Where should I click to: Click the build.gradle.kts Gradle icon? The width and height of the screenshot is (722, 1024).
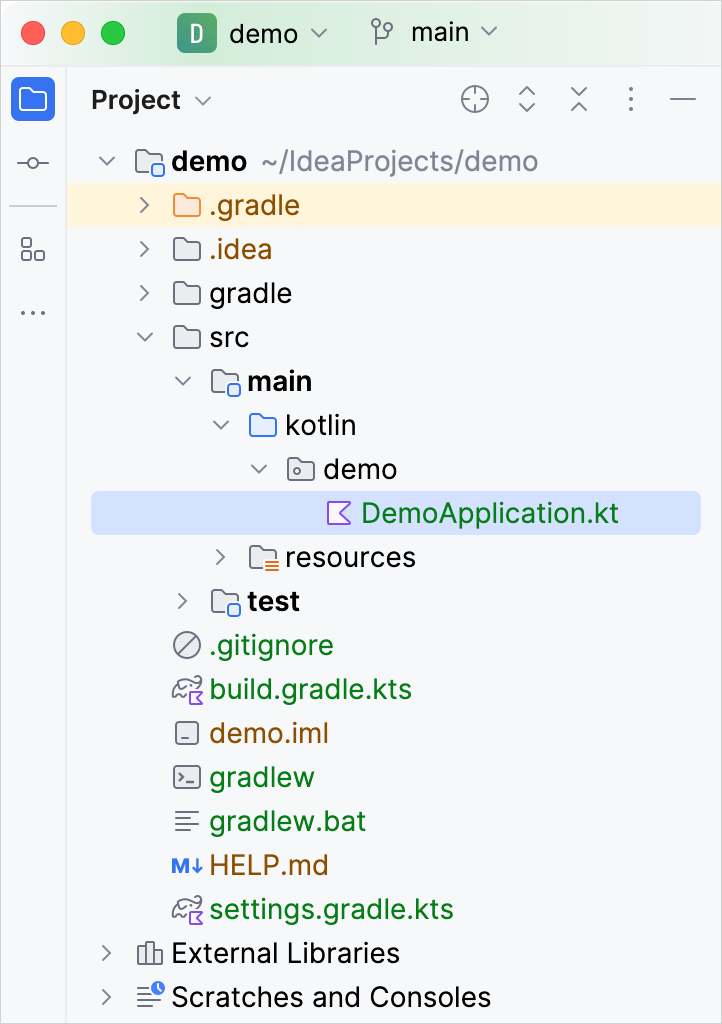187,690
